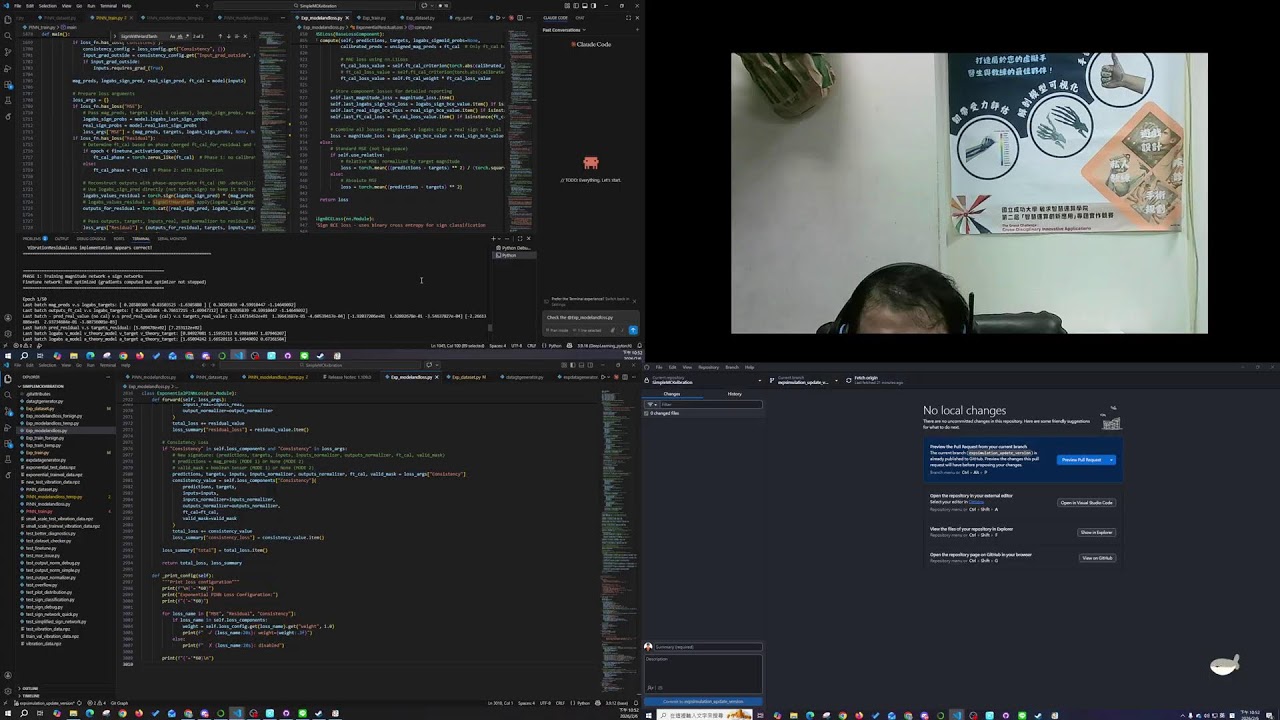Switch to CHAT tab beside Claude Code
The width and height of the screenshot is (1280, 720).
coord(580,17)
